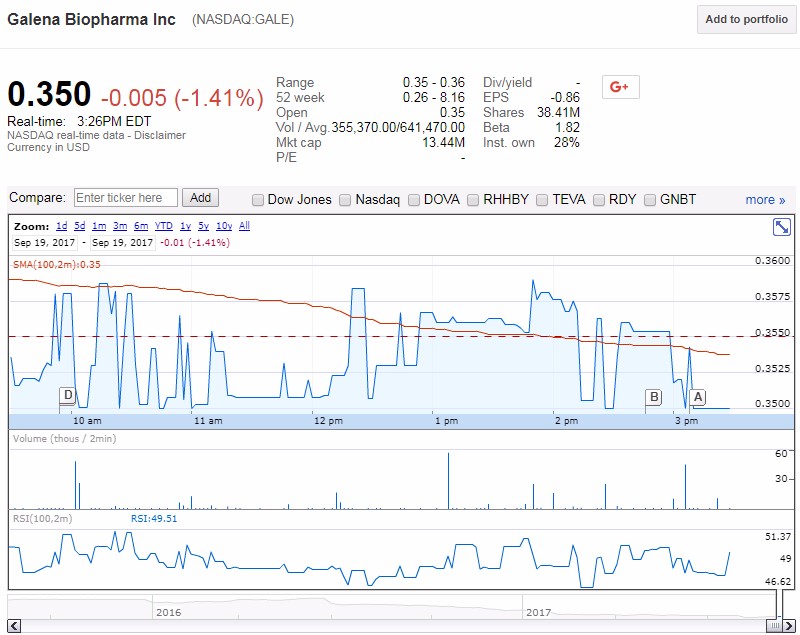This screenshot has height=635, width=800.
Task: Click the 2016 overview timeline label
Action: tap(168, 612)
